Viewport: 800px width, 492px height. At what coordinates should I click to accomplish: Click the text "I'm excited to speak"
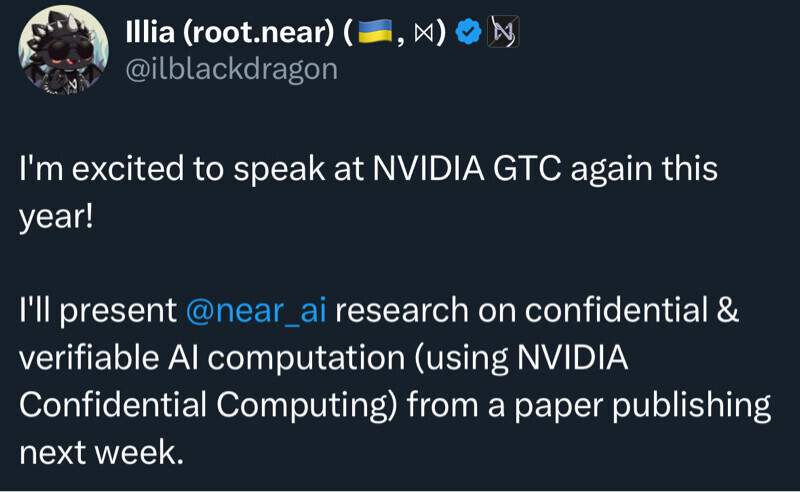122,169
